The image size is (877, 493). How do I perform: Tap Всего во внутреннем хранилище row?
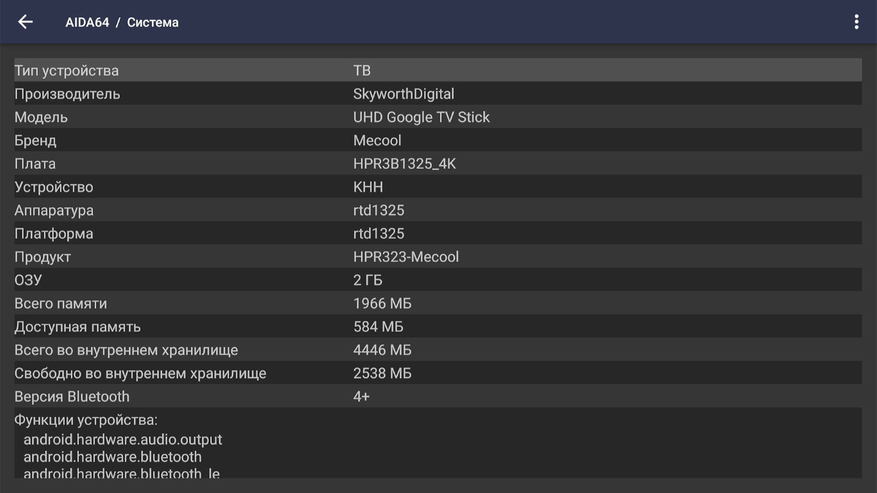point(437,350)
